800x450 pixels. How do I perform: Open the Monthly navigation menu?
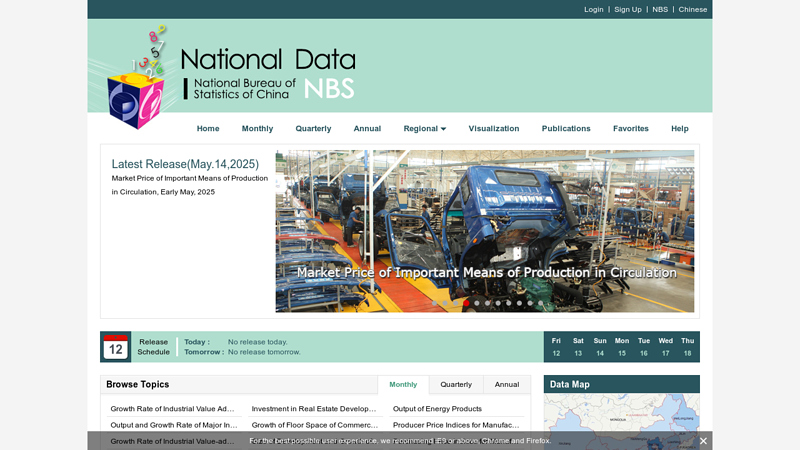[x=257, y=129]
